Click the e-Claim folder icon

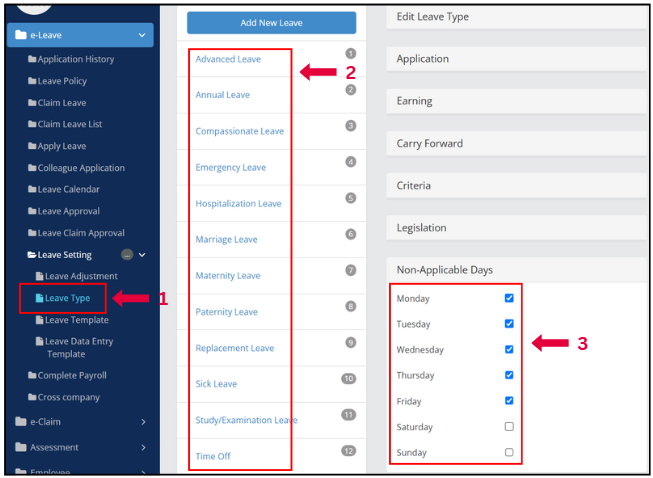tap(21, 421)
